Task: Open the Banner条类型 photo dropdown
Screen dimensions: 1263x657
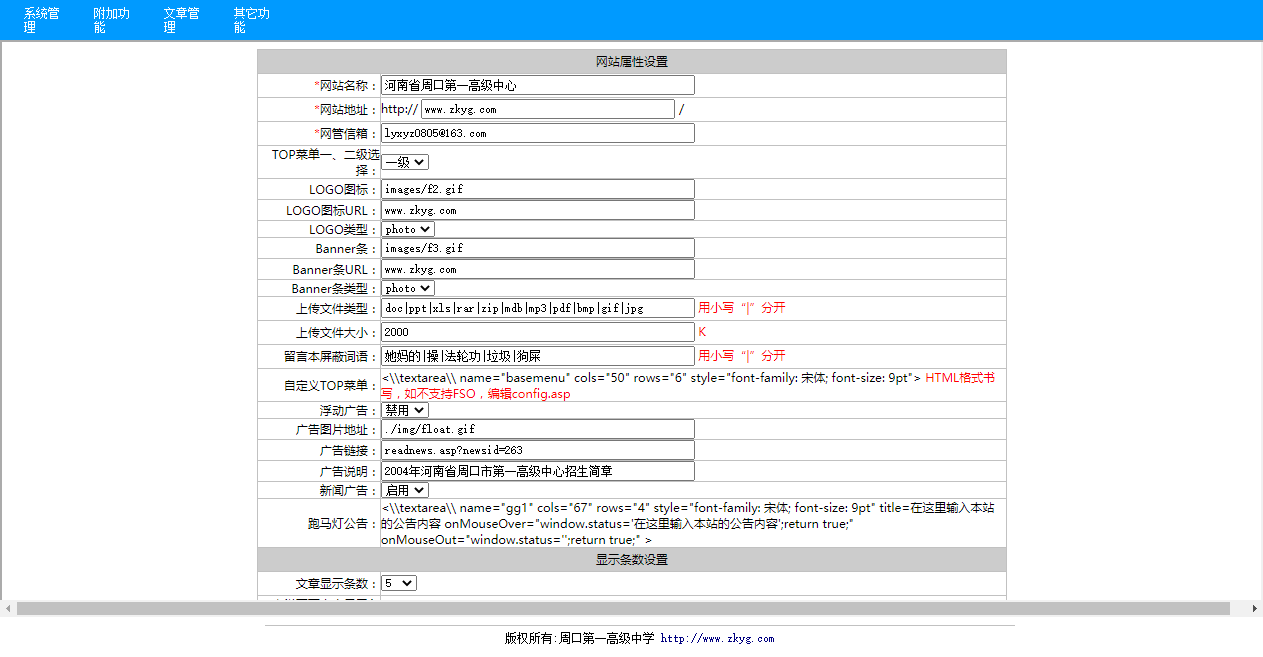Action: [408, 289]
